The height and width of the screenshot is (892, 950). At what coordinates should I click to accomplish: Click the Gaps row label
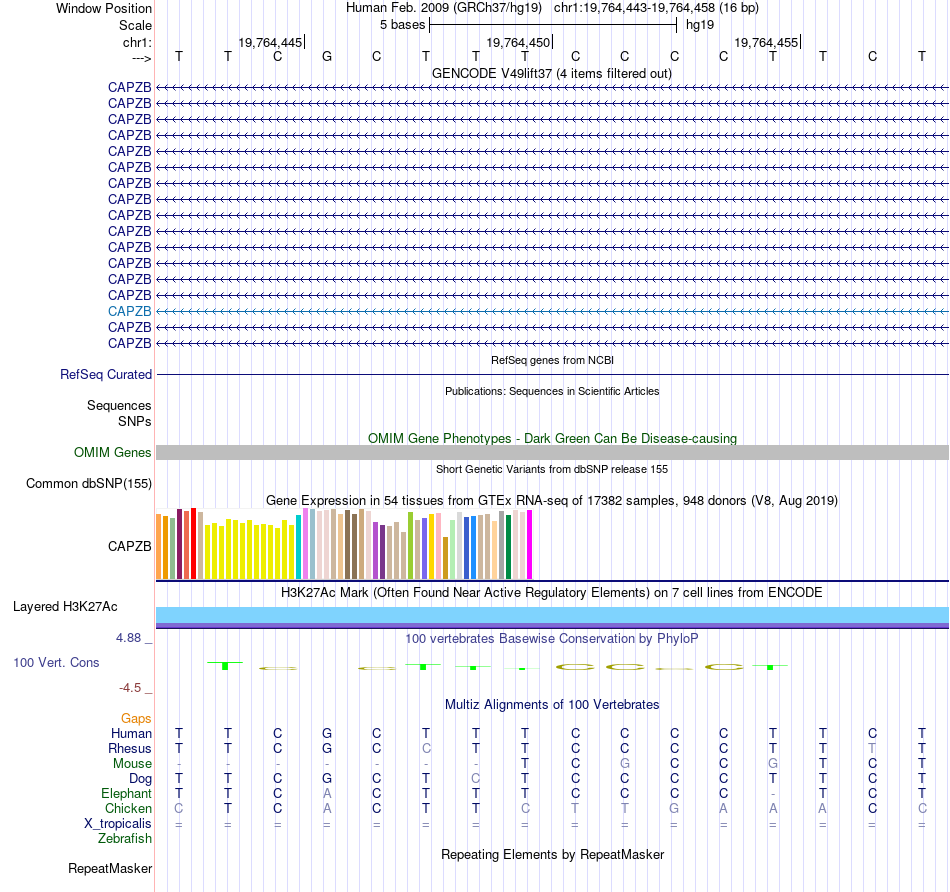(x=136, y=719)
